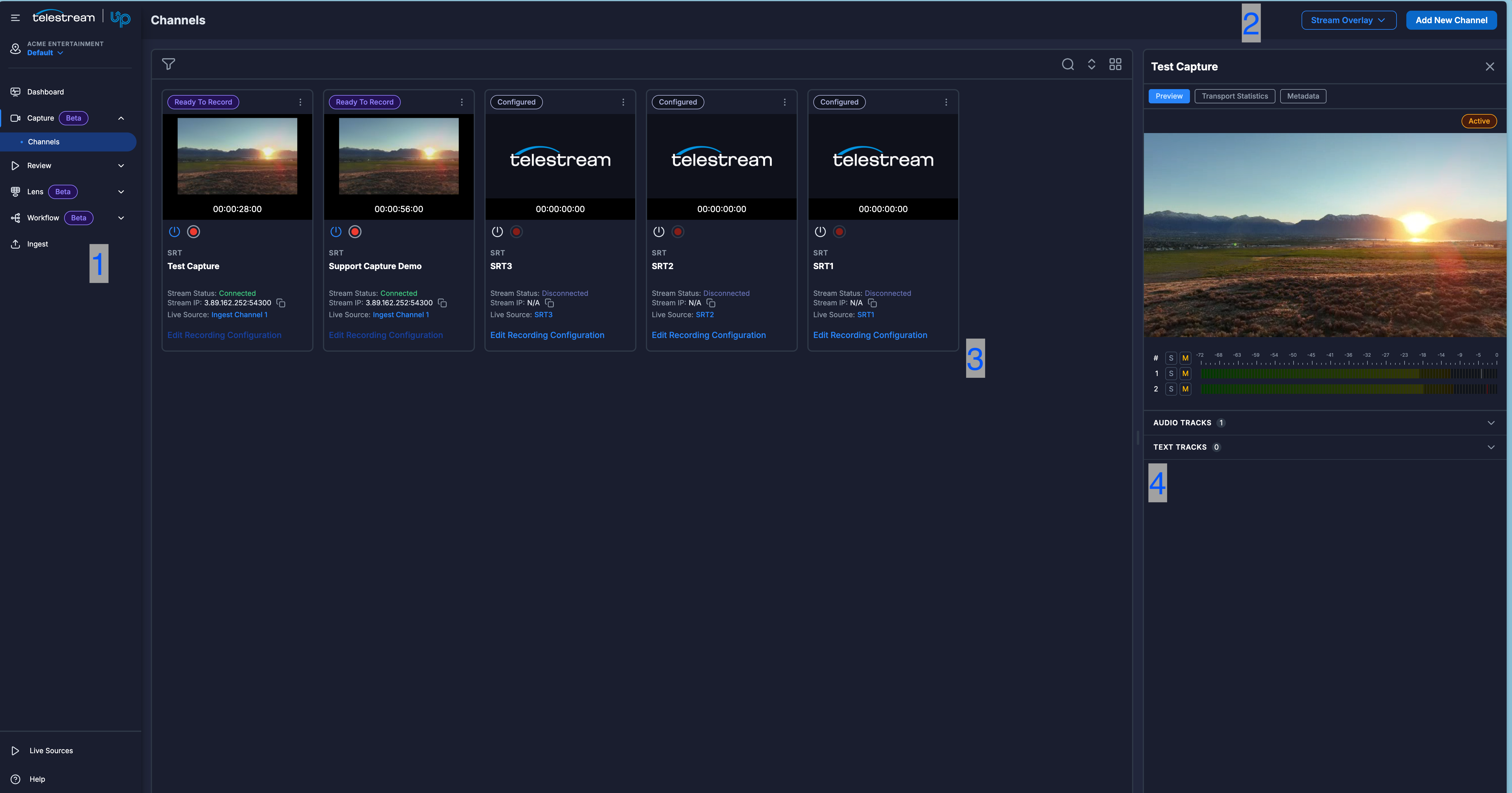The image size is (1512, 793).
Task: Open the sort order icon
Action: click(1091, 64)
